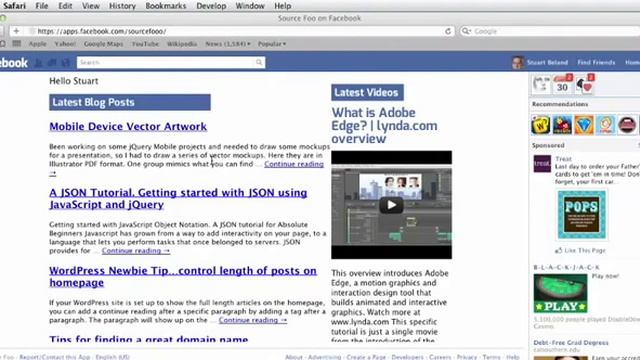Open the fourth recommended app icon
This screenshot has width=640, height=360.
[x=606, y=125]
